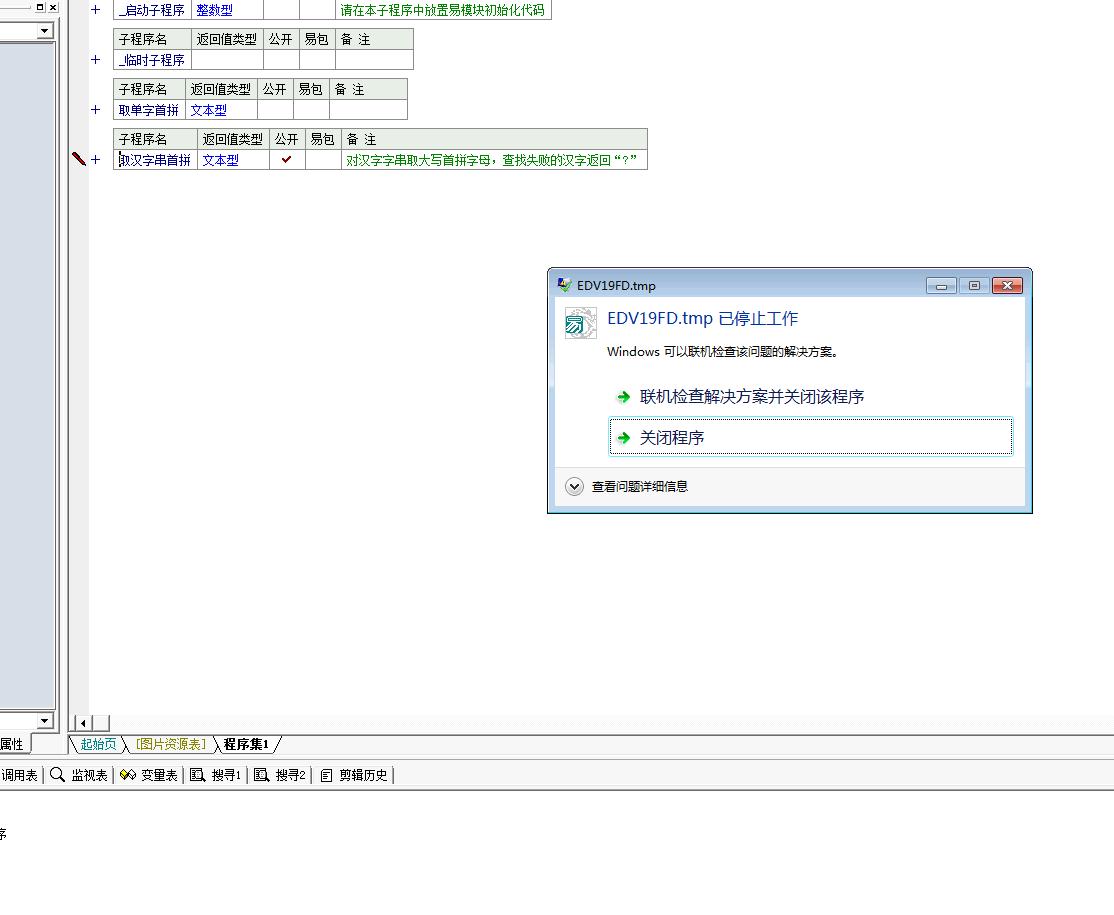The image size is (1114, 915).
Task: Click the 请在本子程序中放置易模块初始化代码 remark
Action: click(x=443, y=10)
